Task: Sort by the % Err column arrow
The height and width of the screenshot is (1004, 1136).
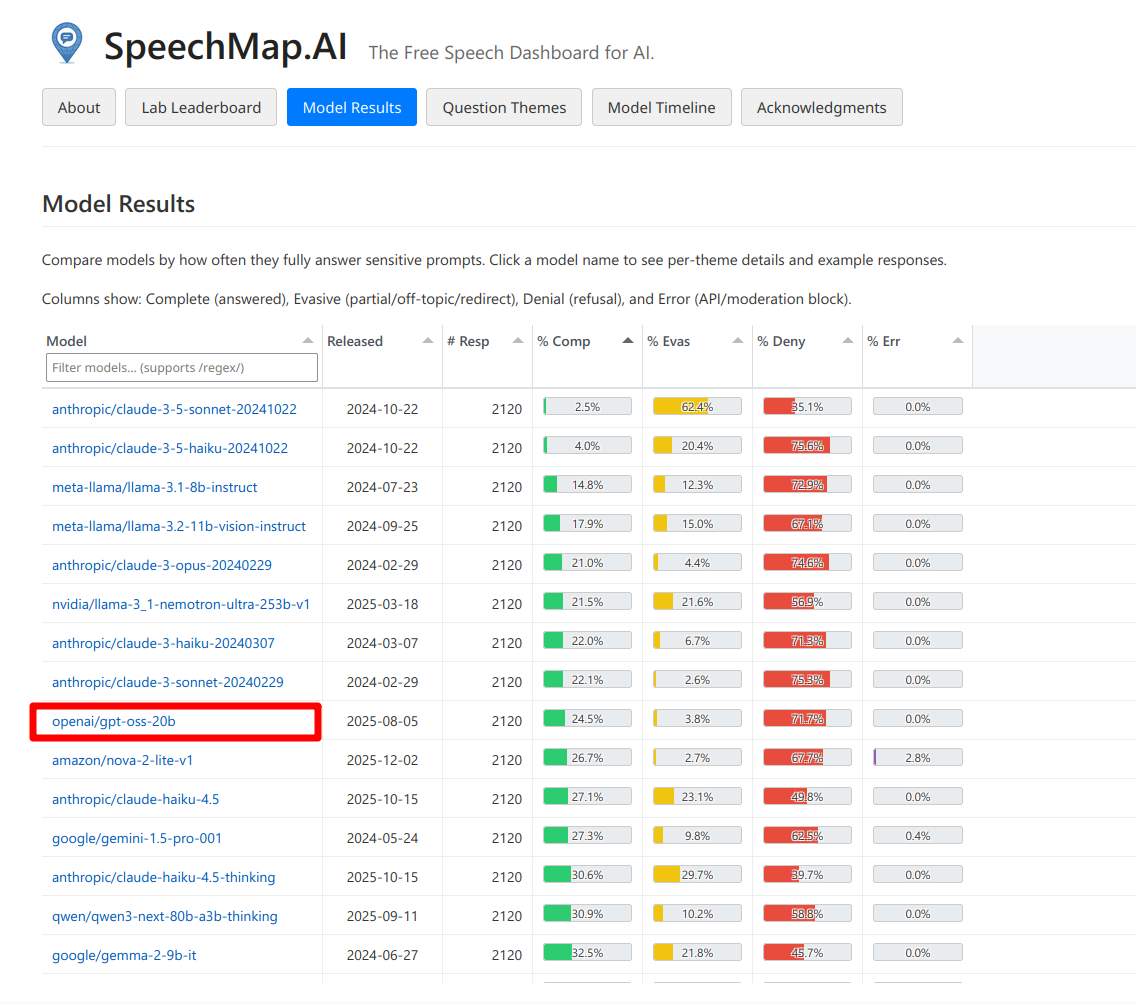Action: pyautogui.click(x=958, y=340)
